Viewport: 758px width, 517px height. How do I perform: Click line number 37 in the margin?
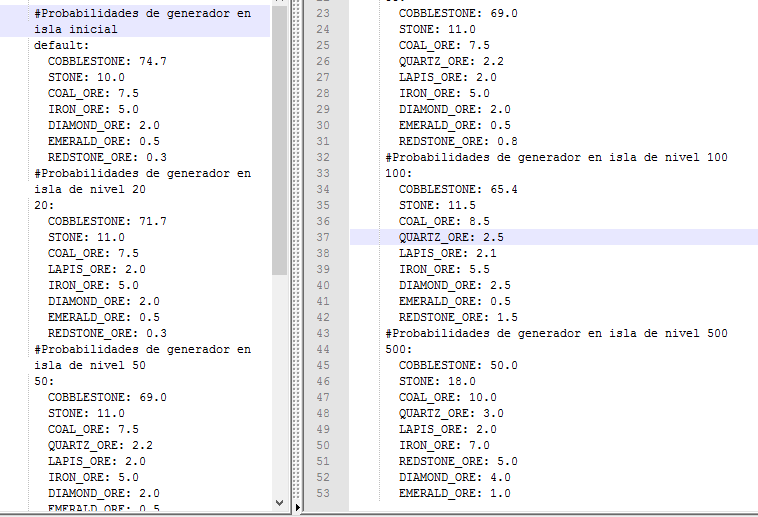click(x=323, y=237)
